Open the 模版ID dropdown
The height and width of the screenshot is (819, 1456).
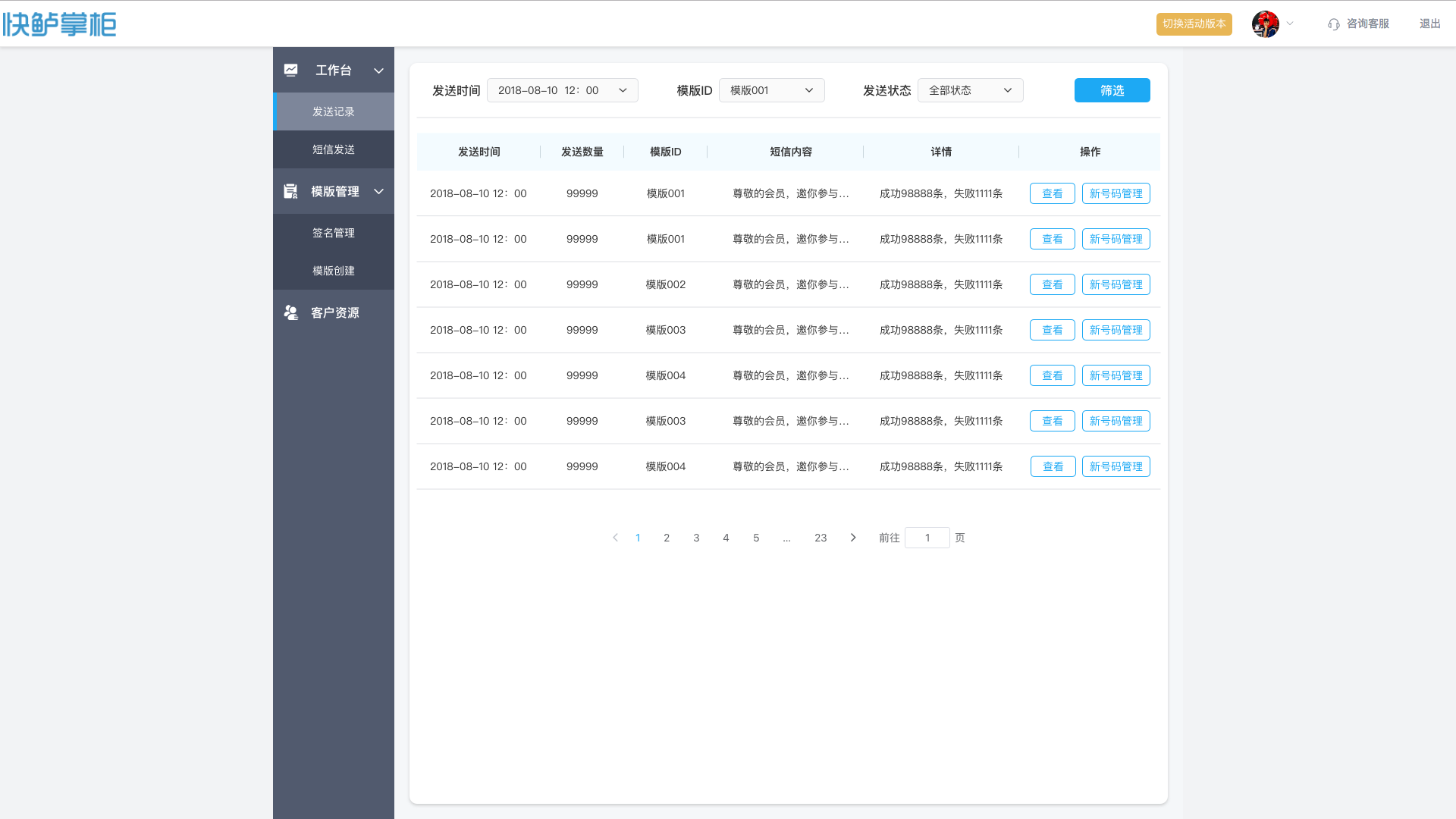pos(771,90)
